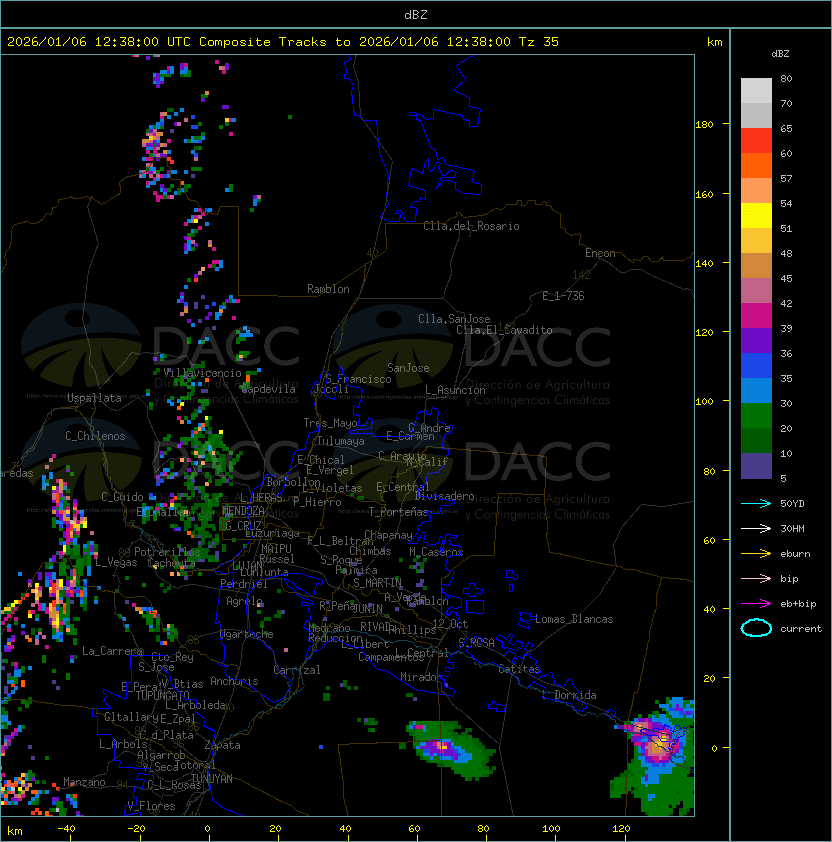
Task: Click the 'E_1-736' map label
Action: click(x=563, y=296)
